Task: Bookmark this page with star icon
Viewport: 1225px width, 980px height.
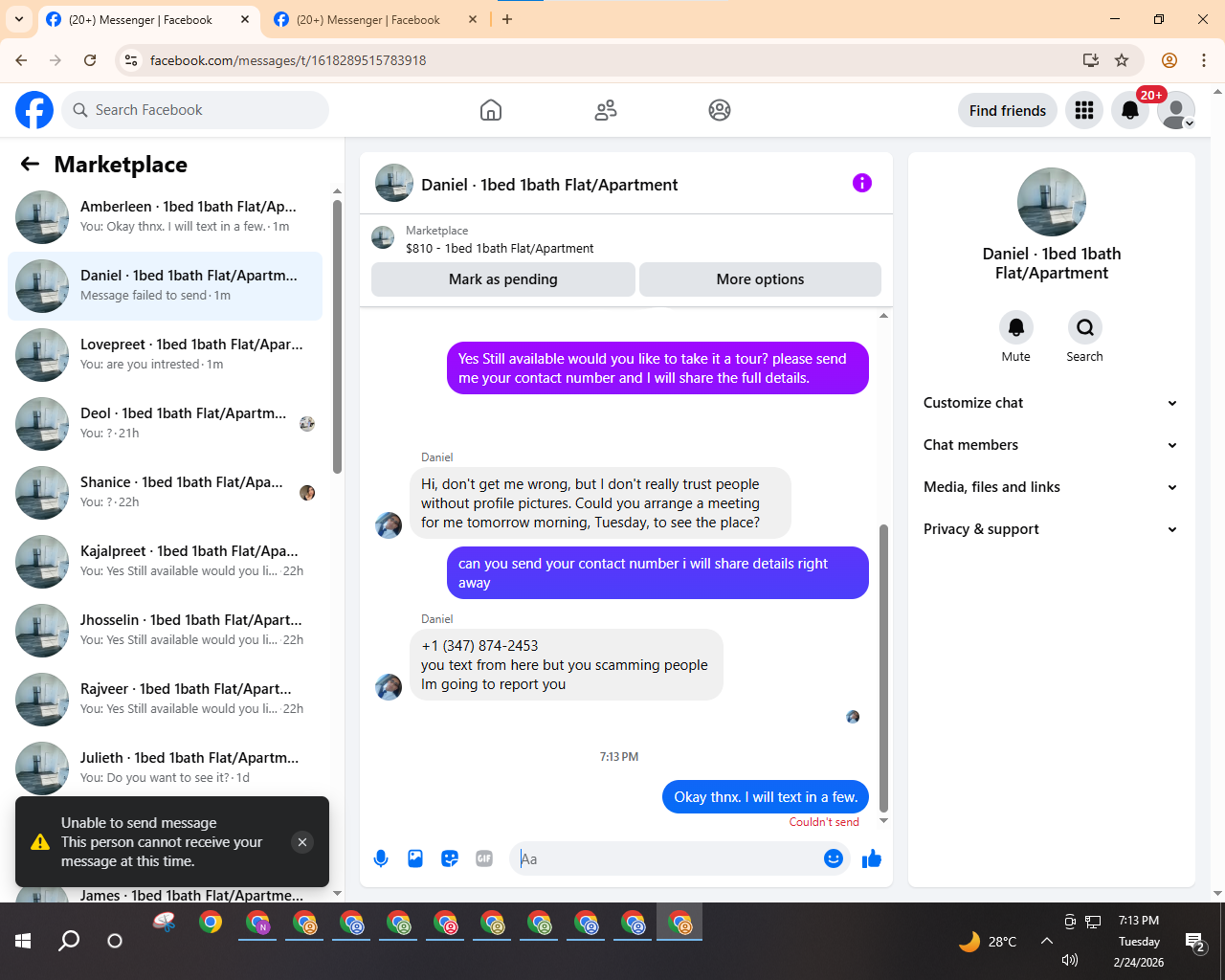Action: (1122, 60)
